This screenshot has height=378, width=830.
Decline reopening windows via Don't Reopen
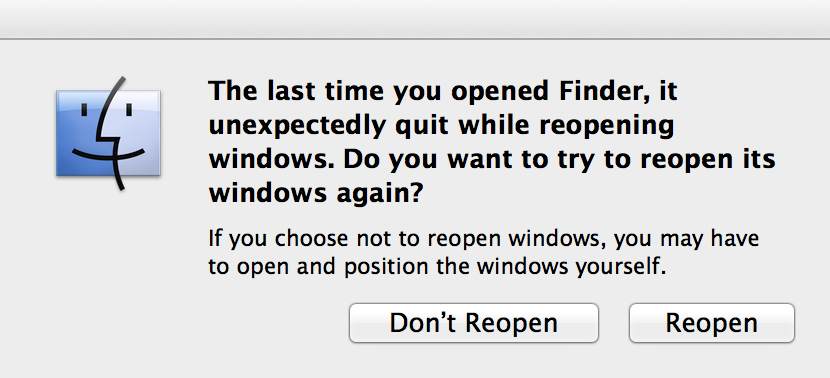(474, 323)
